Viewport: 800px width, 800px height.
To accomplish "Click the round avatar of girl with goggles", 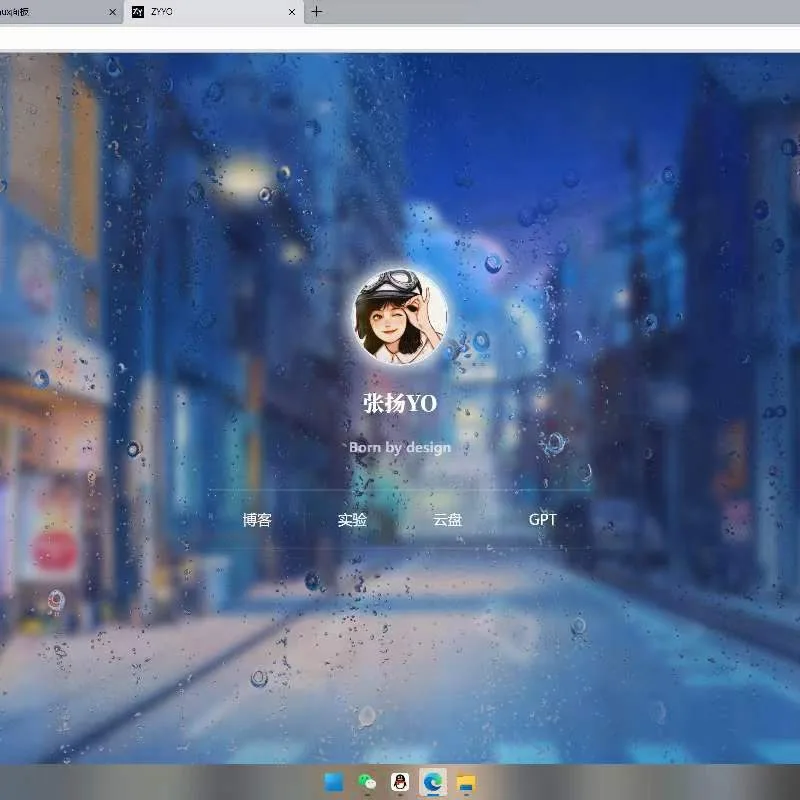I will [x=400, y=317].
